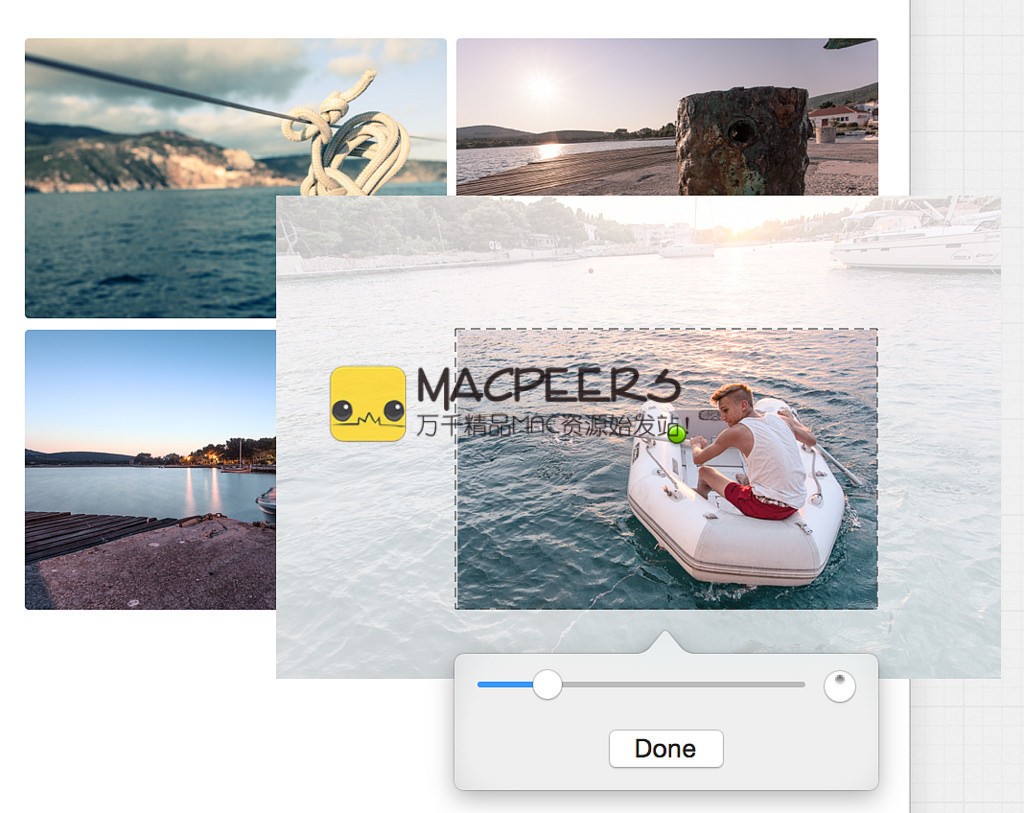Select the dusk harbor dock photo
Viewport: 1024px width, 813px height.
150,470
